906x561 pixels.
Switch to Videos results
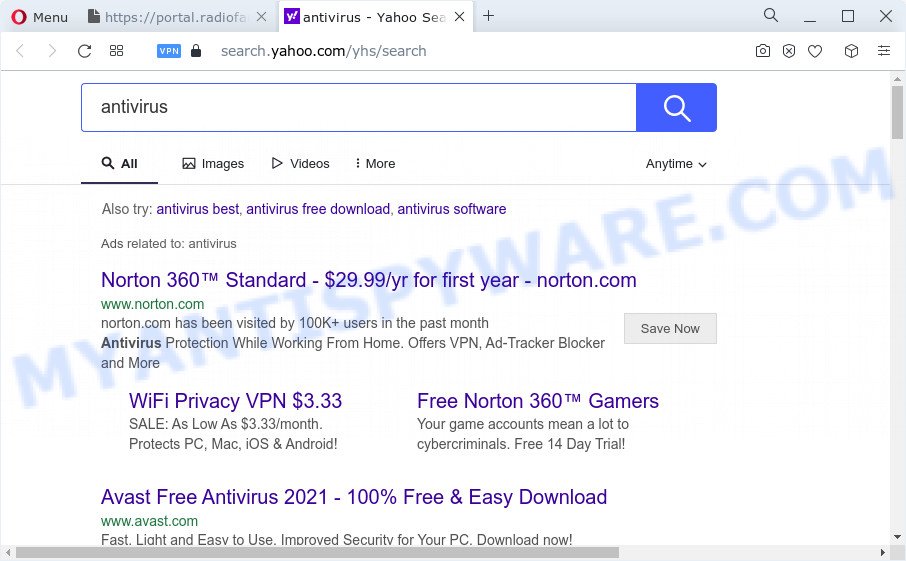pos(300,164)
